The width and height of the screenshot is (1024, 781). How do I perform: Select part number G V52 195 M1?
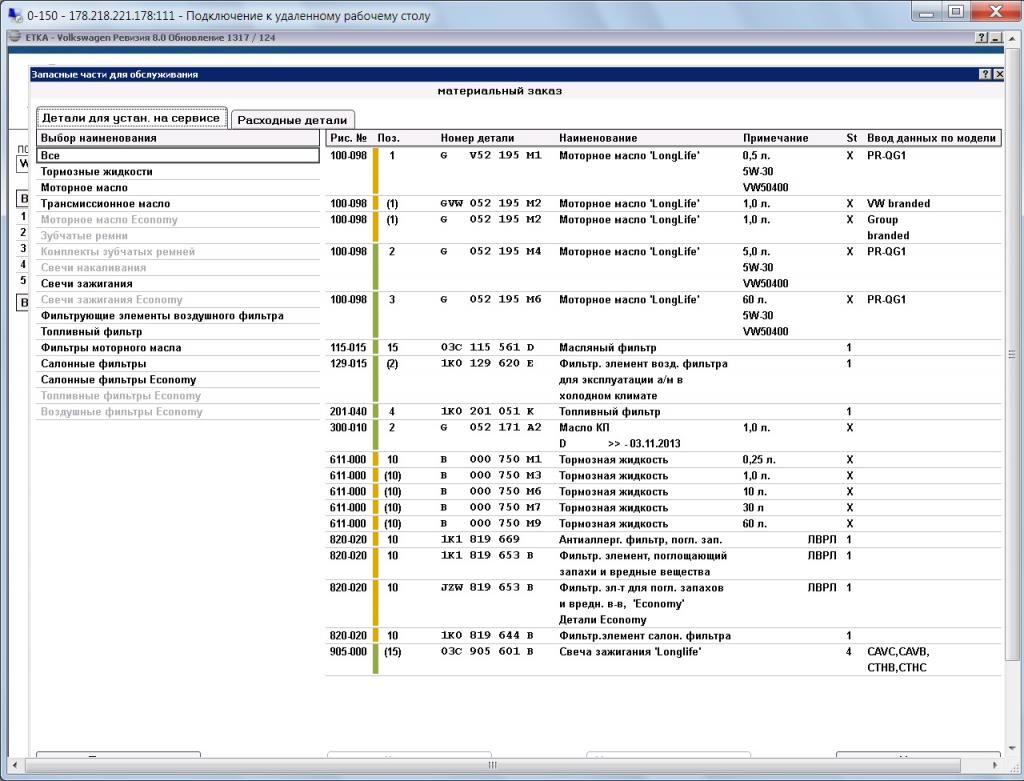click(x=490, y=155)
